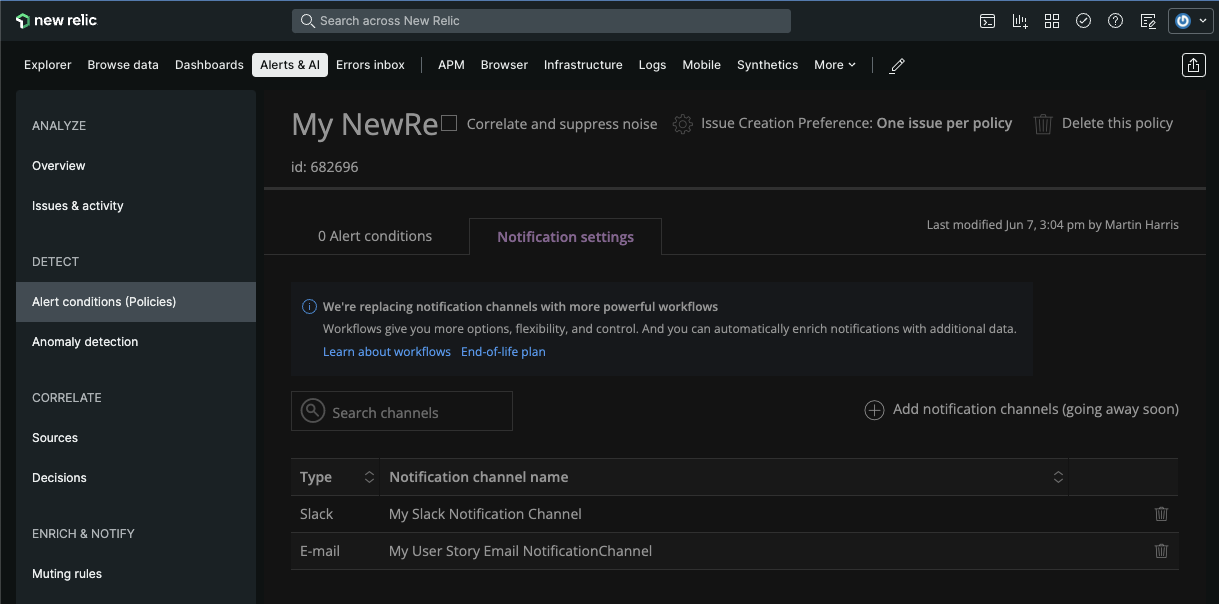1219x604 pixels.
Task: Click the plus icon to add notification channels
Action: pyautogui.click(x=874, y=410)
